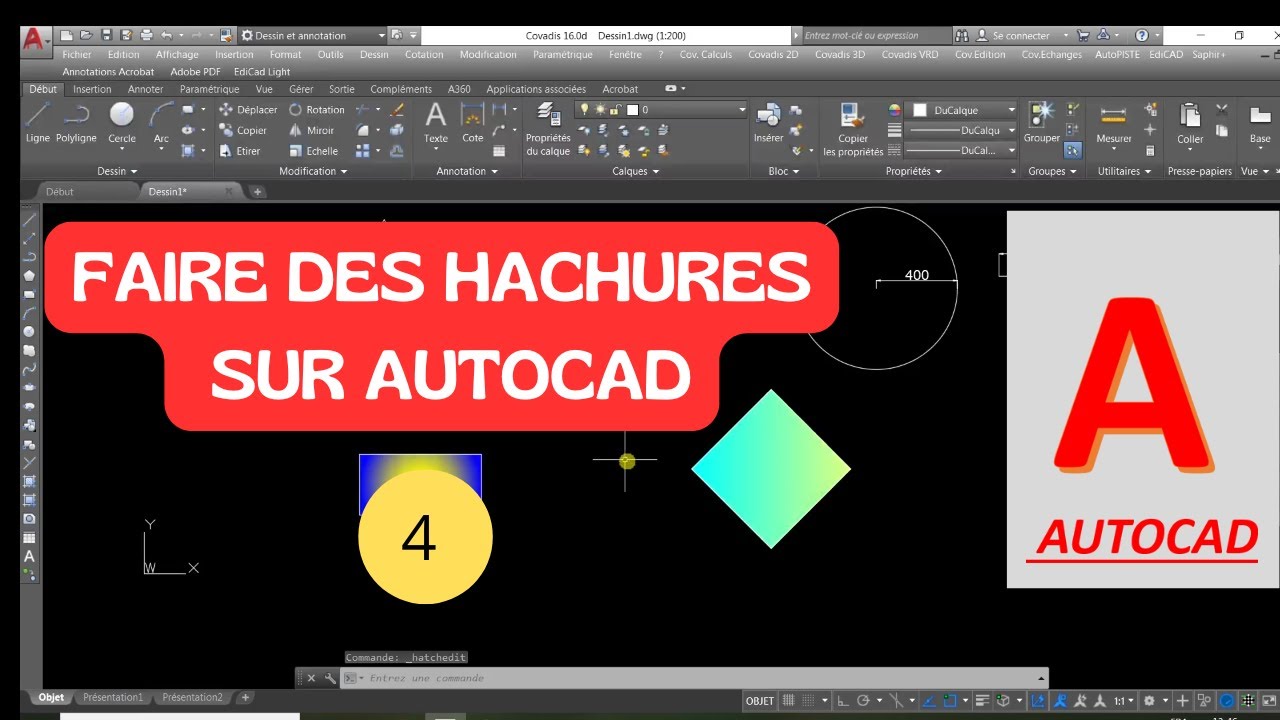Toggle layer on/off lightbulb icon
The image size is (1280, 720).
coord(584,110)
